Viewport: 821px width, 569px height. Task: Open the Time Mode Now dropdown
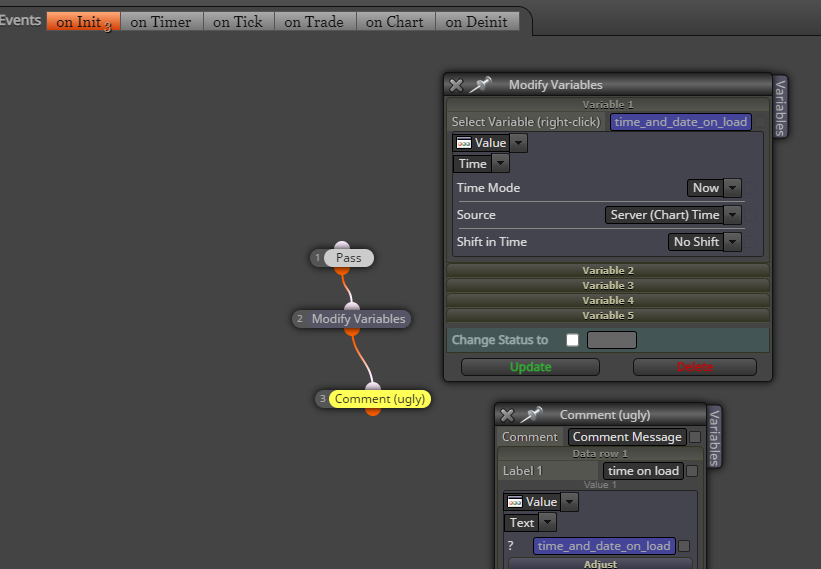[x=733, y=188]
